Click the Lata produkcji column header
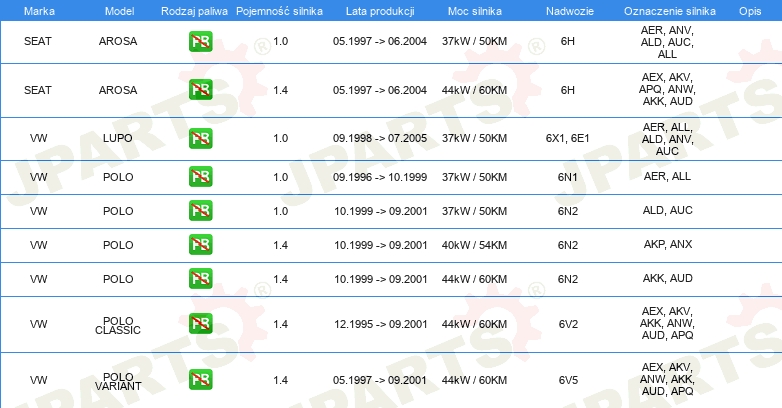The height and width of the screenshot is (408, 782). (x=380, y=11)
